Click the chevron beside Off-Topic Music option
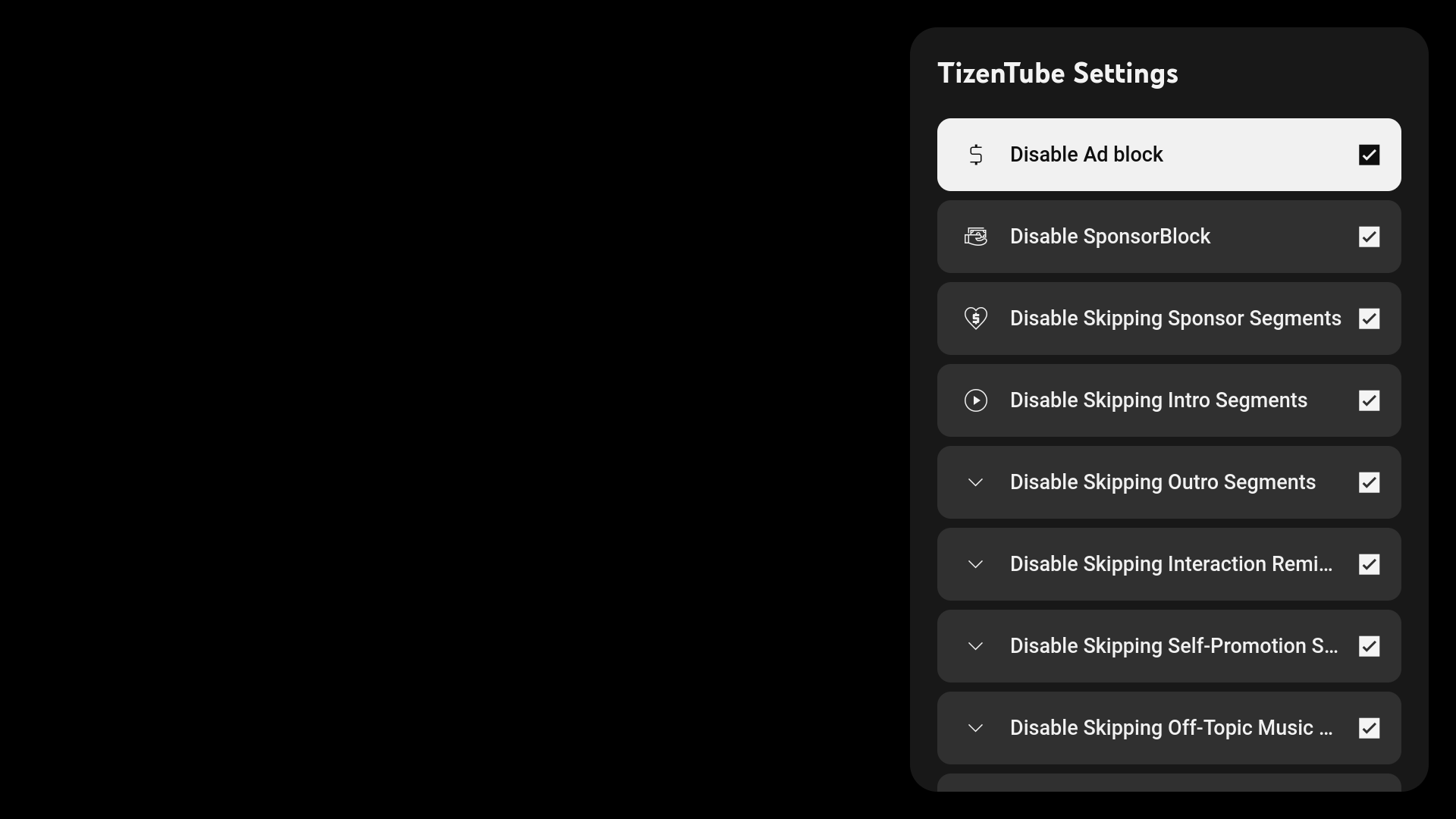This screenshot has height=819, width=1456. [x=976, y=729]
